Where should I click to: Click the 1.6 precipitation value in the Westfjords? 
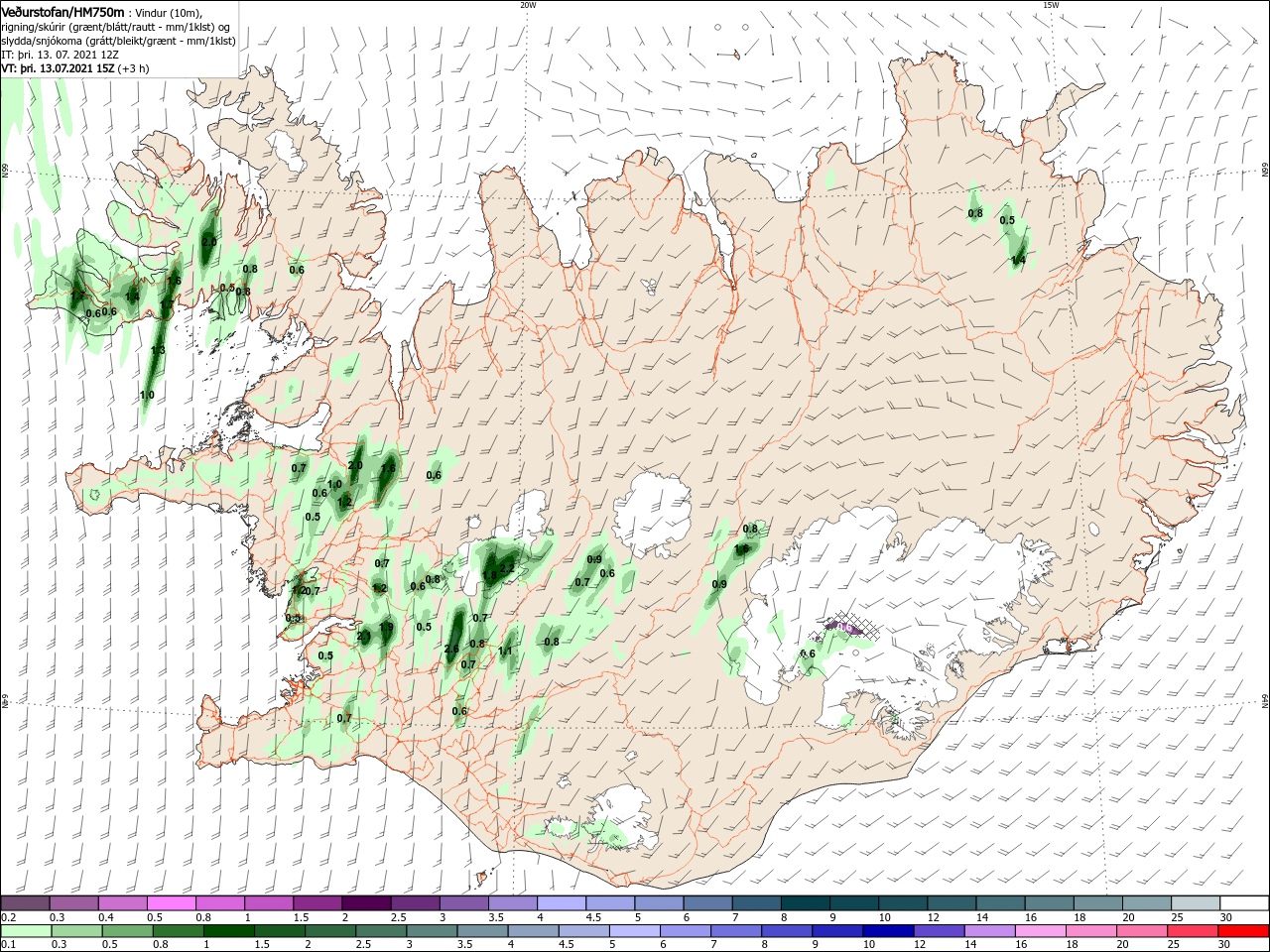point(174,281)
